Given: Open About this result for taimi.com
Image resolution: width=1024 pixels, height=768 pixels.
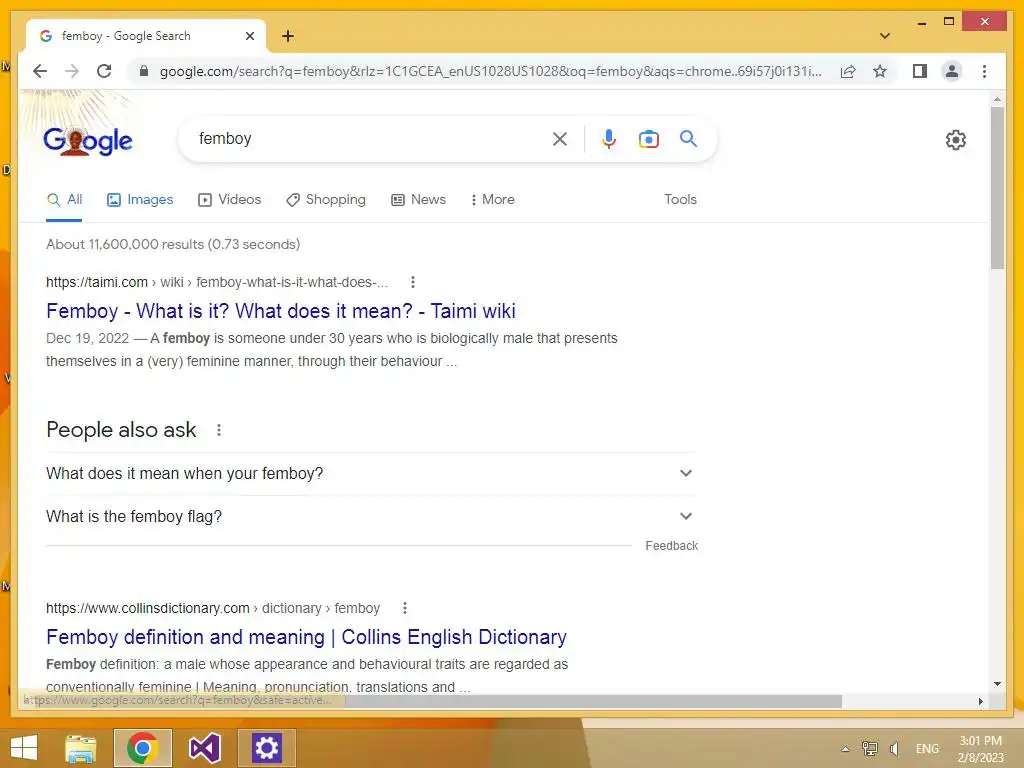Looking at the screenshot, I should tap(412, 282).
